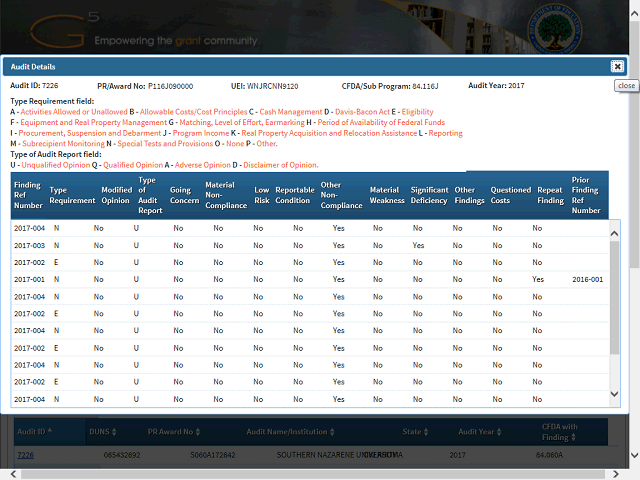Click the Material Weakness column header

(x=385, y=195)
